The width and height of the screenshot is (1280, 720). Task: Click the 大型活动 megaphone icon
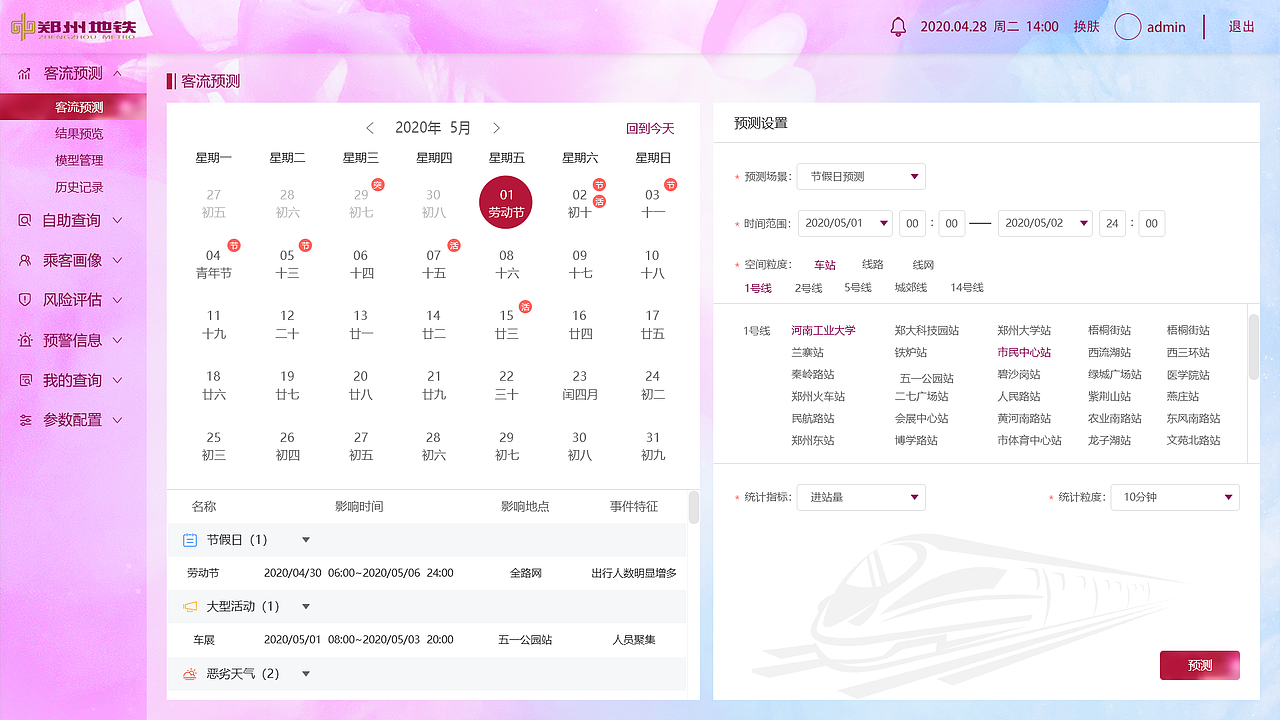190,607
